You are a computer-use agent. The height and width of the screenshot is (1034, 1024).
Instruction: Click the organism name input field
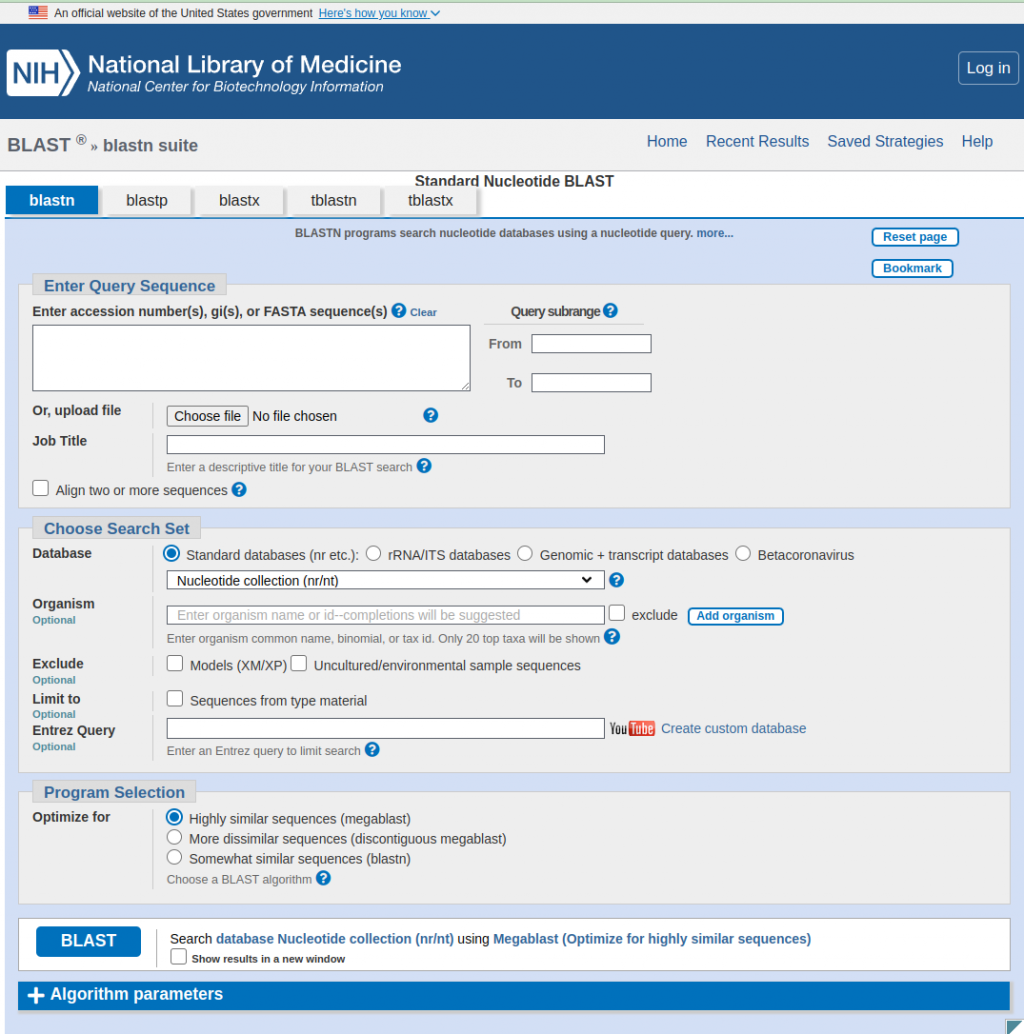point(386,615)
